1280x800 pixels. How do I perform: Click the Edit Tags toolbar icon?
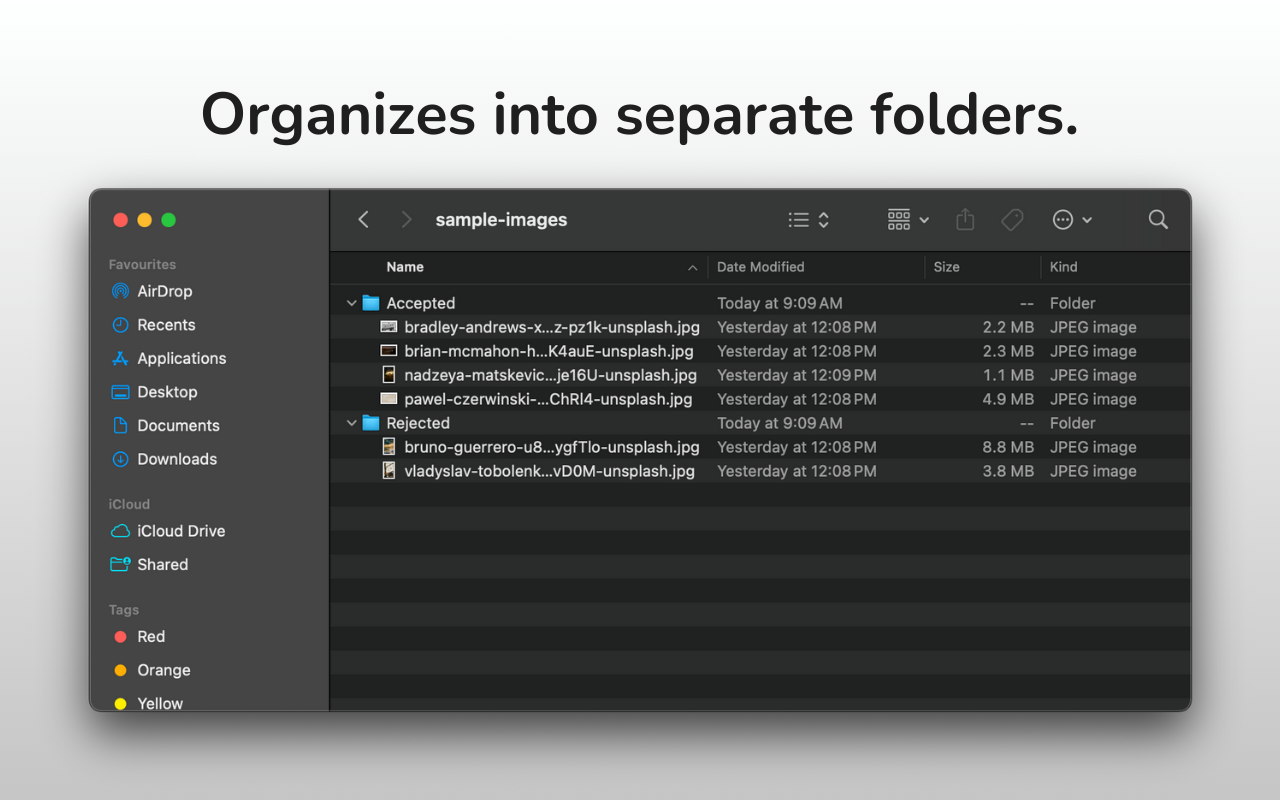[1012, 219]
